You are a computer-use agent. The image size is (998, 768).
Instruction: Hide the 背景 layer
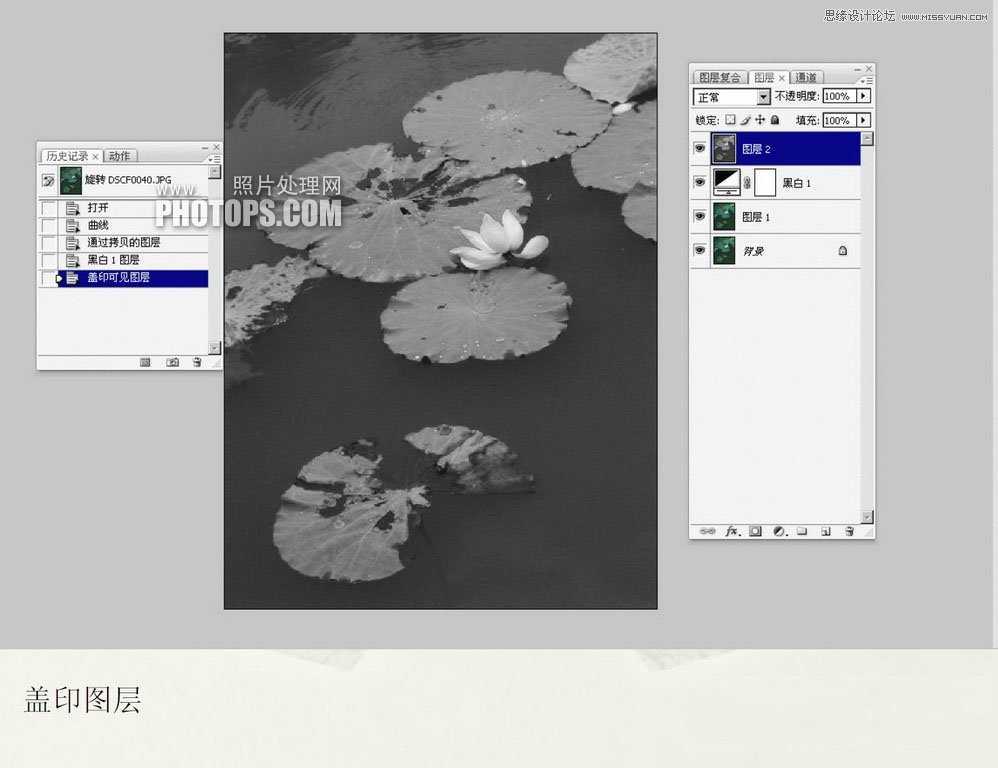pos(699,251)
